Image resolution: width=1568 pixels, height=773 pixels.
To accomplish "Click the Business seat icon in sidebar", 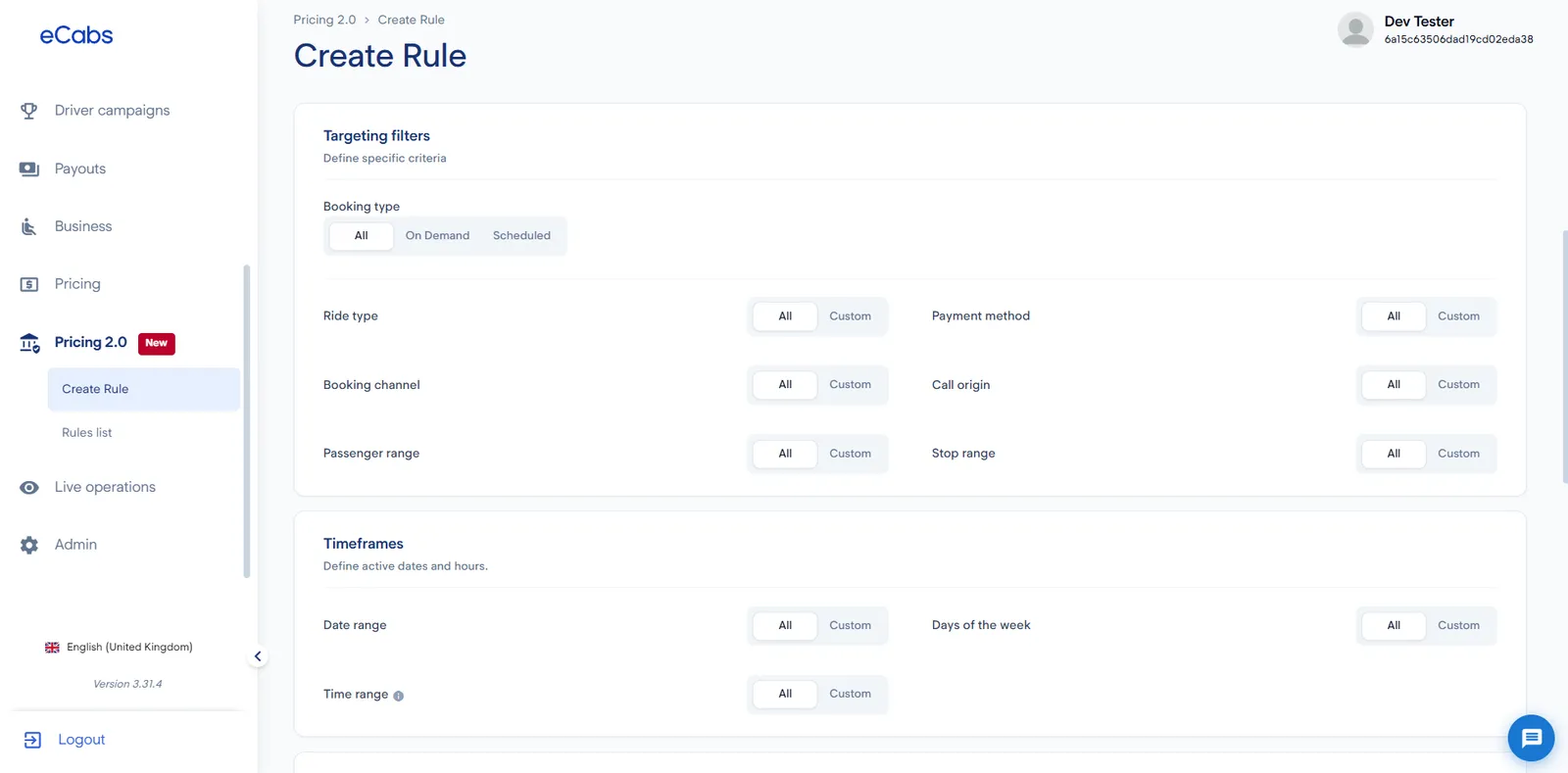I will 29,226.
